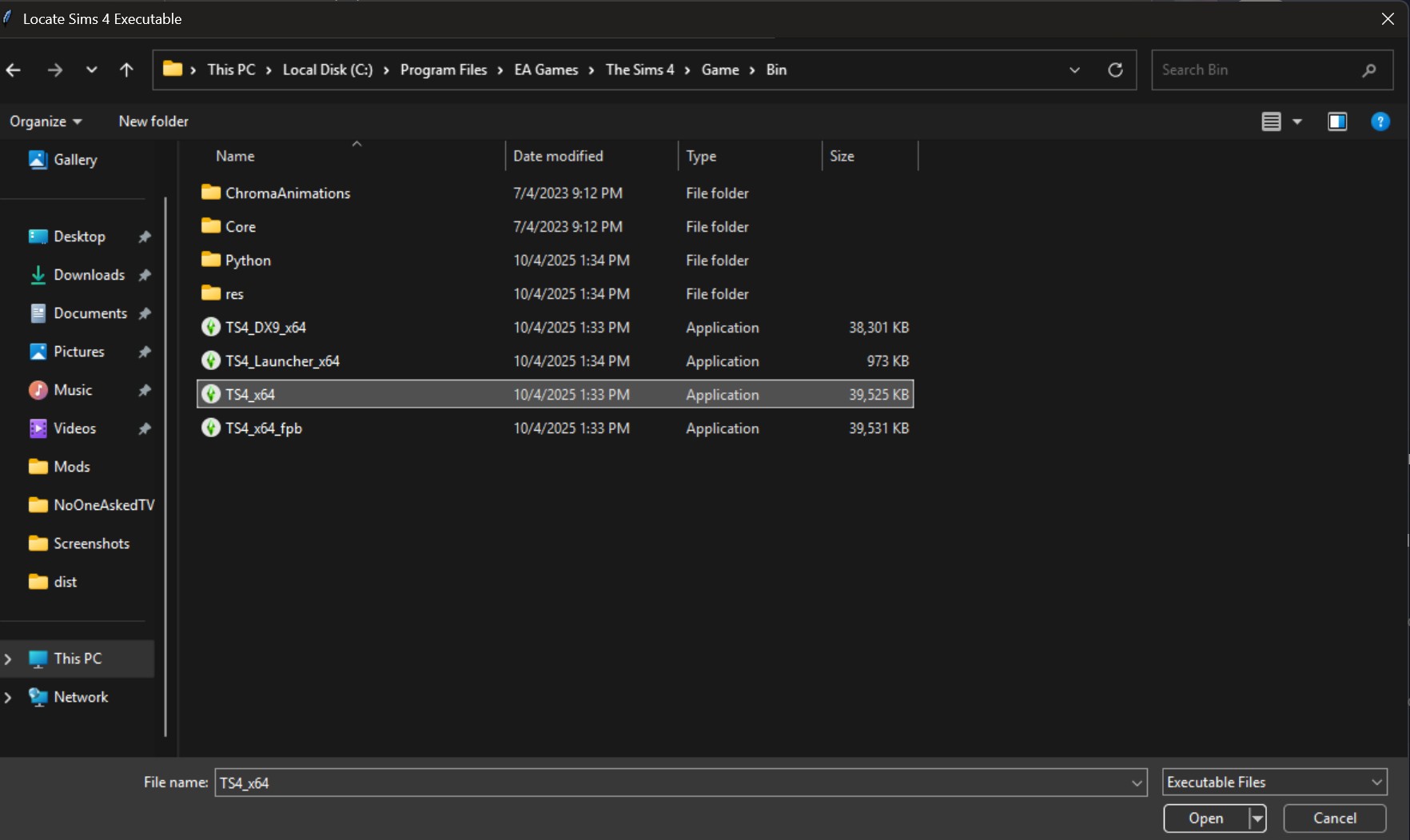Change the view layout icon
1410x840 pixels.
(1271, 121)
